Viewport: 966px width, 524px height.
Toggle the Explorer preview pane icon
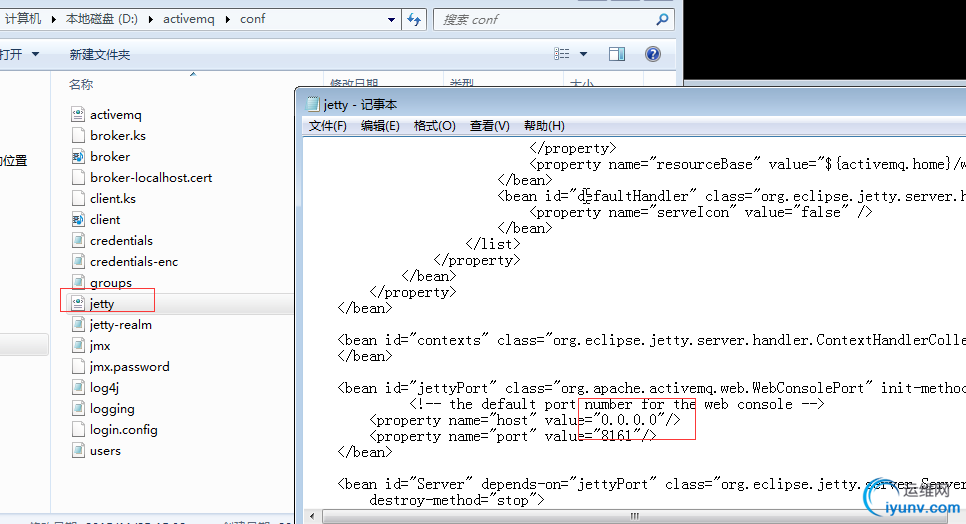coord(617,54)
